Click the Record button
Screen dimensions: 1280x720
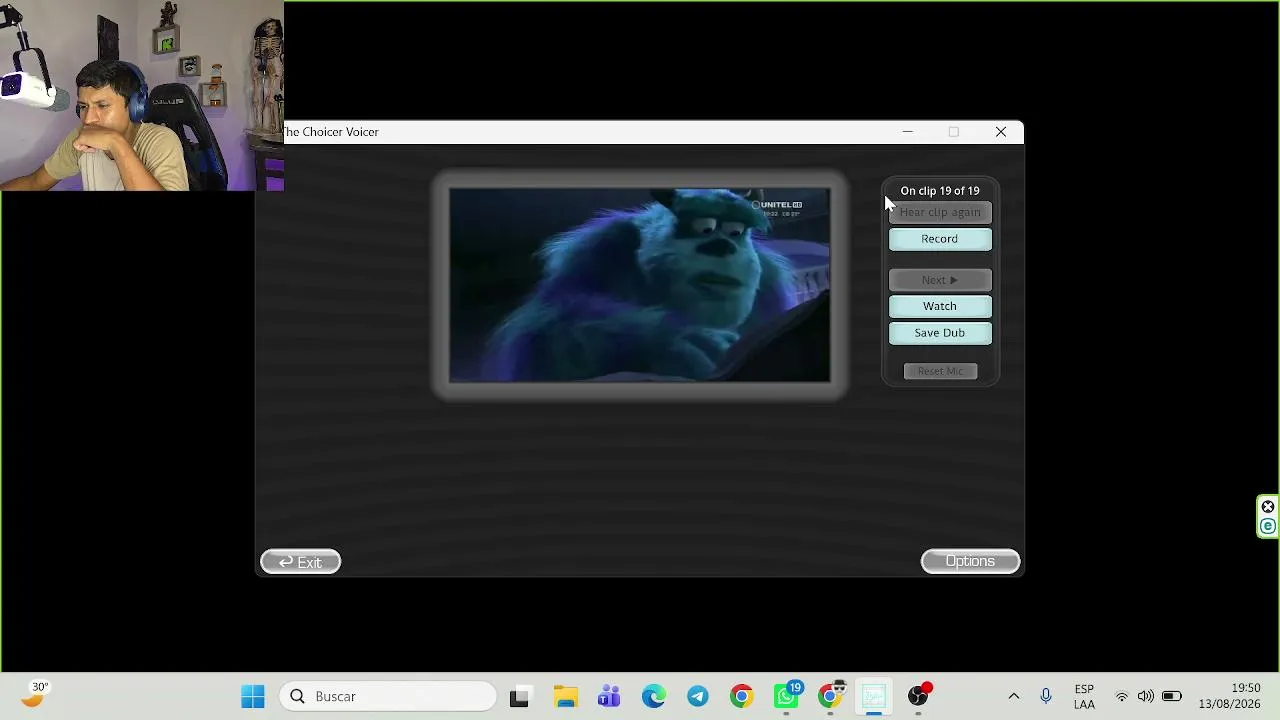pyautogui.click(x=940, y=239)
